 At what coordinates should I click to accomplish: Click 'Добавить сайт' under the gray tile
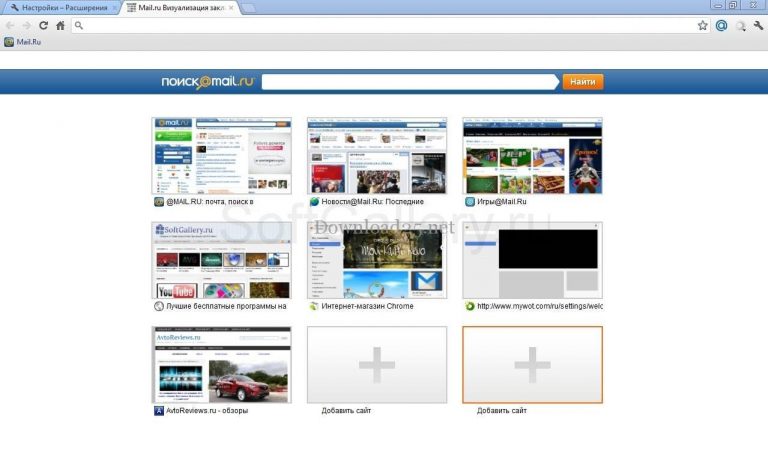tap(346, 410)
